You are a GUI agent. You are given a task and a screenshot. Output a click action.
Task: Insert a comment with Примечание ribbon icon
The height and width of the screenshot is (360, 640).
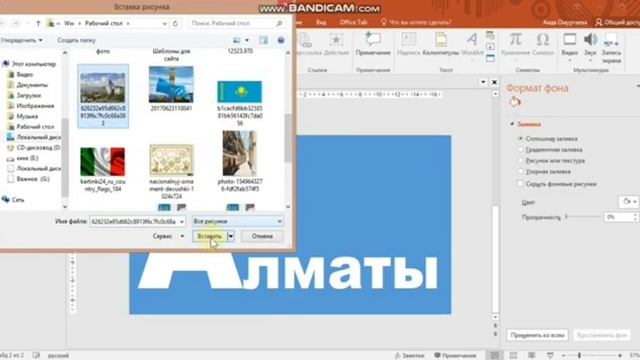[x=373, y=40]
